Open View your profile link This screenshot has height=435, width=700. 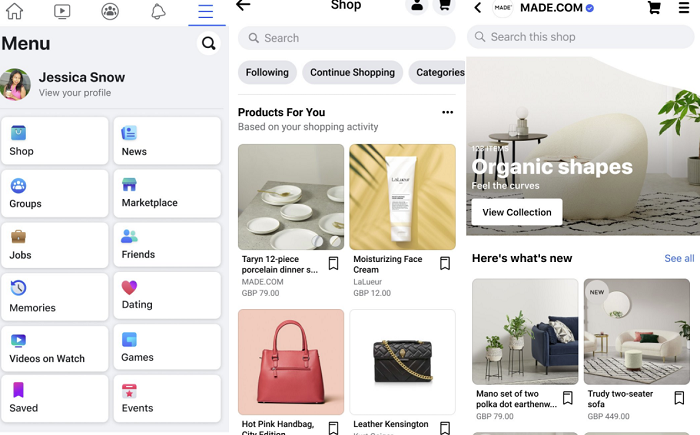(x=75, y=93)
